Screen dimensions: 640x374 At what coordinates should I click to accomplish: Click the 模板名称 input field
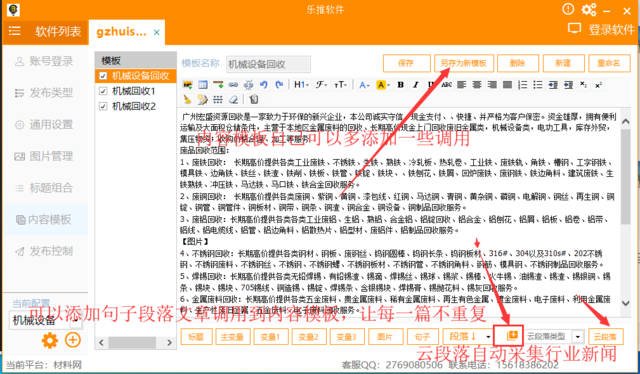pos(268,64)
